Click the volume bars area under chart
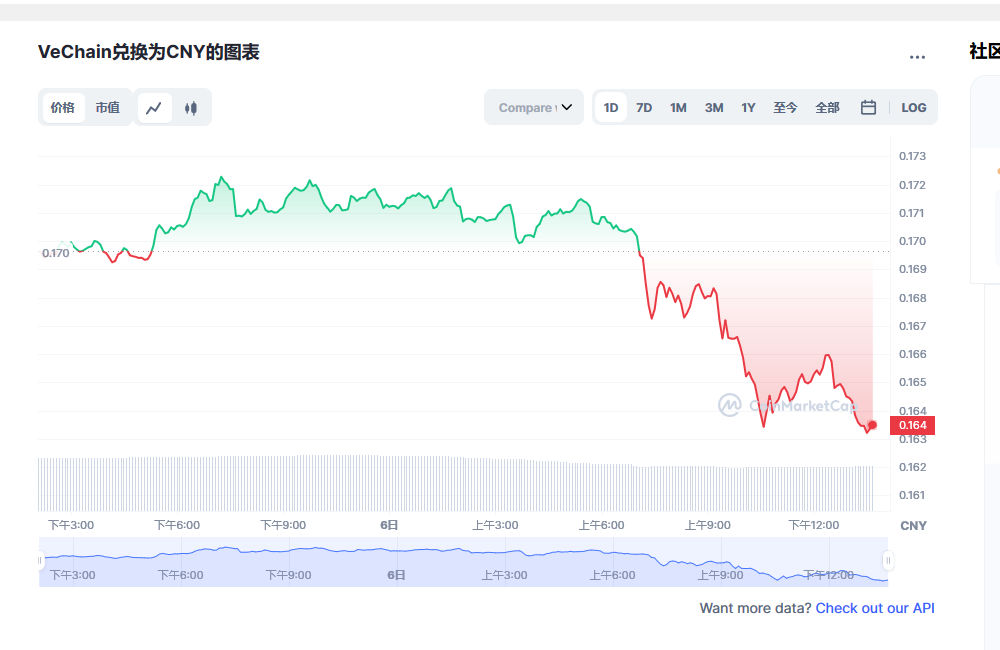This screenshot has height=650, width=1000. click(x=456, y=484)
